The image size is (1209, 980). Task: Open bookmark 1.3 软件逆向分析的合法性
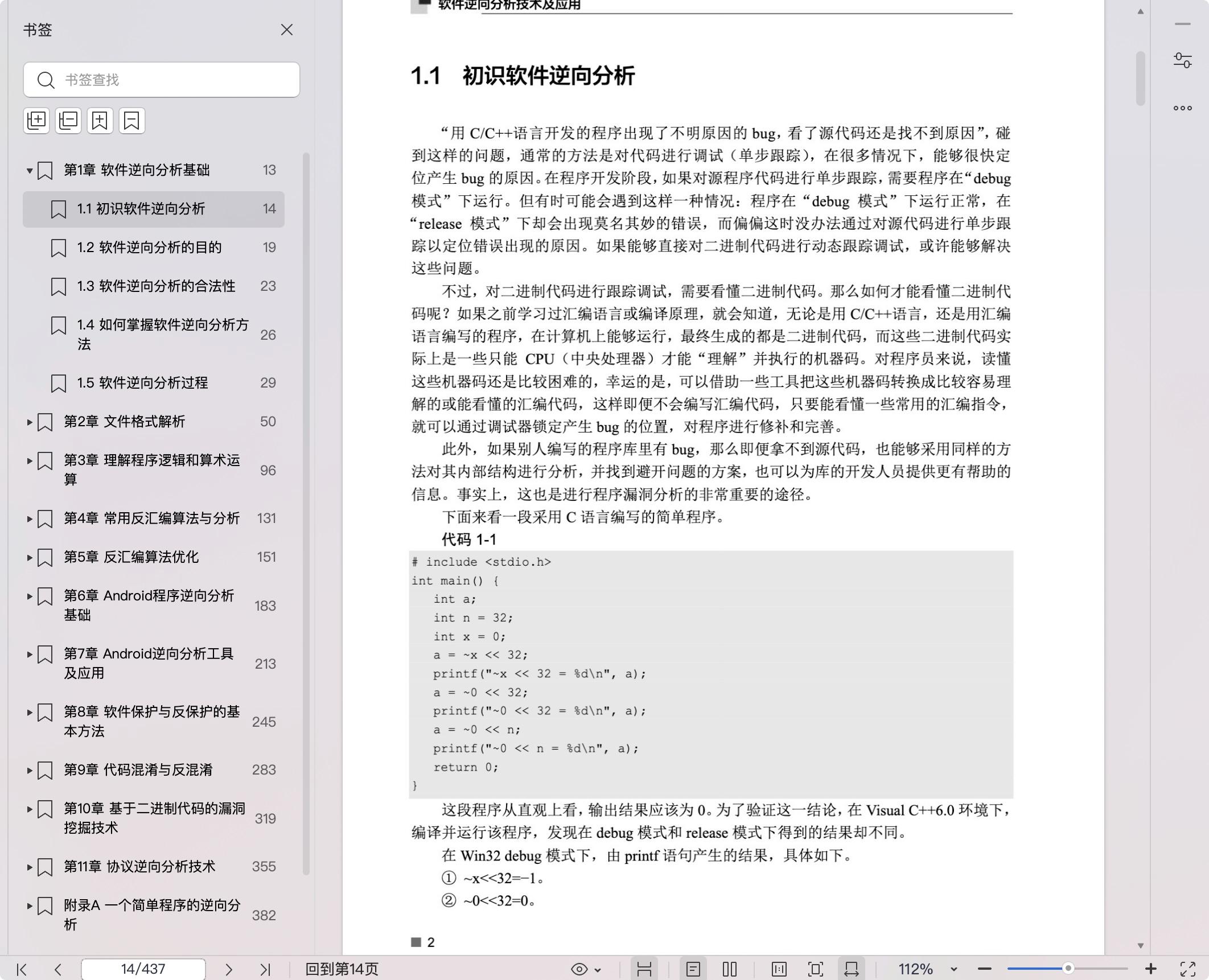pyautogui.click(x=154, y=286)
